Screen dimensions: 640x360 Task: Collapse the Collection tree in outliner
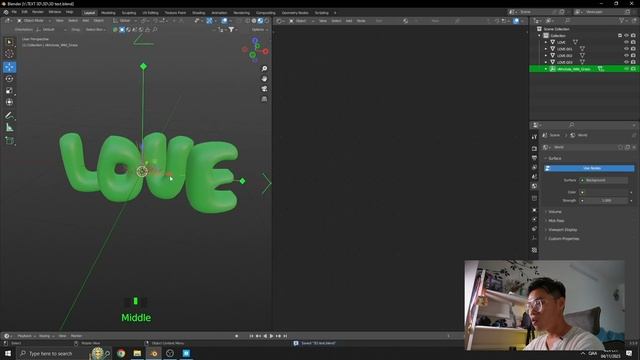tap(539, 36)
